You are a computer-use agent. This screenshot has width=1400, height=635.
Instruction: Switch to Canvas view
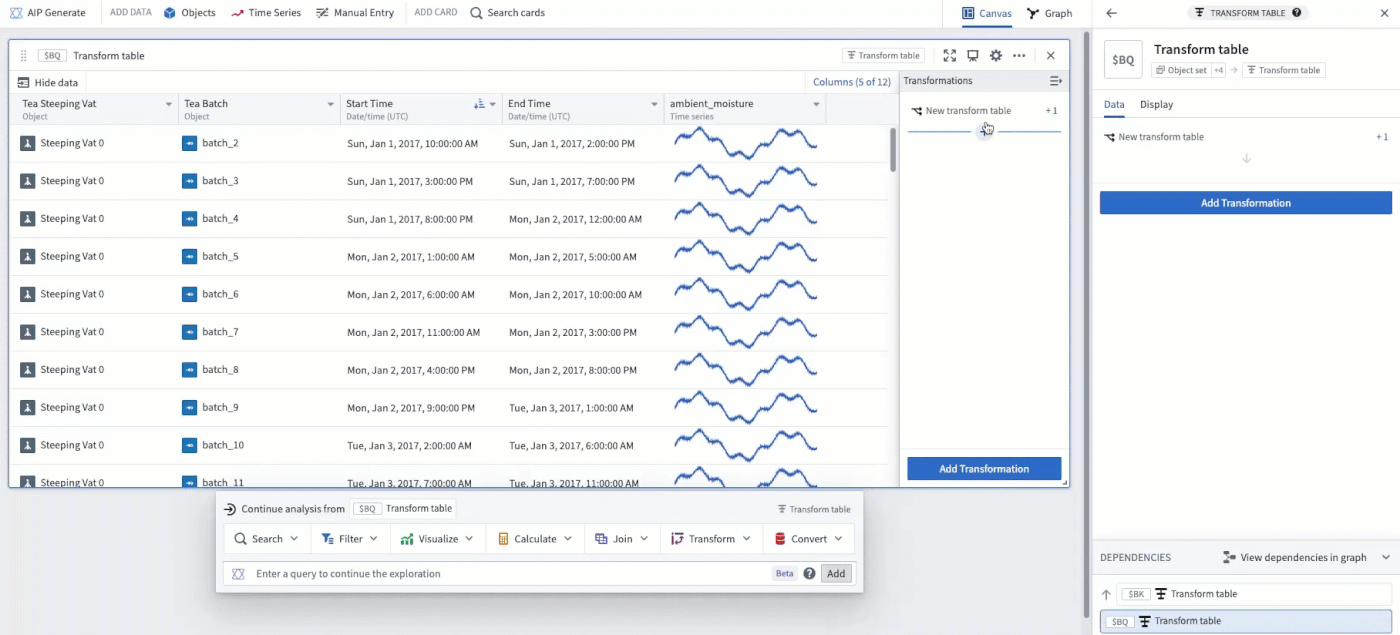pyautogui.click(x=987, y=13)
